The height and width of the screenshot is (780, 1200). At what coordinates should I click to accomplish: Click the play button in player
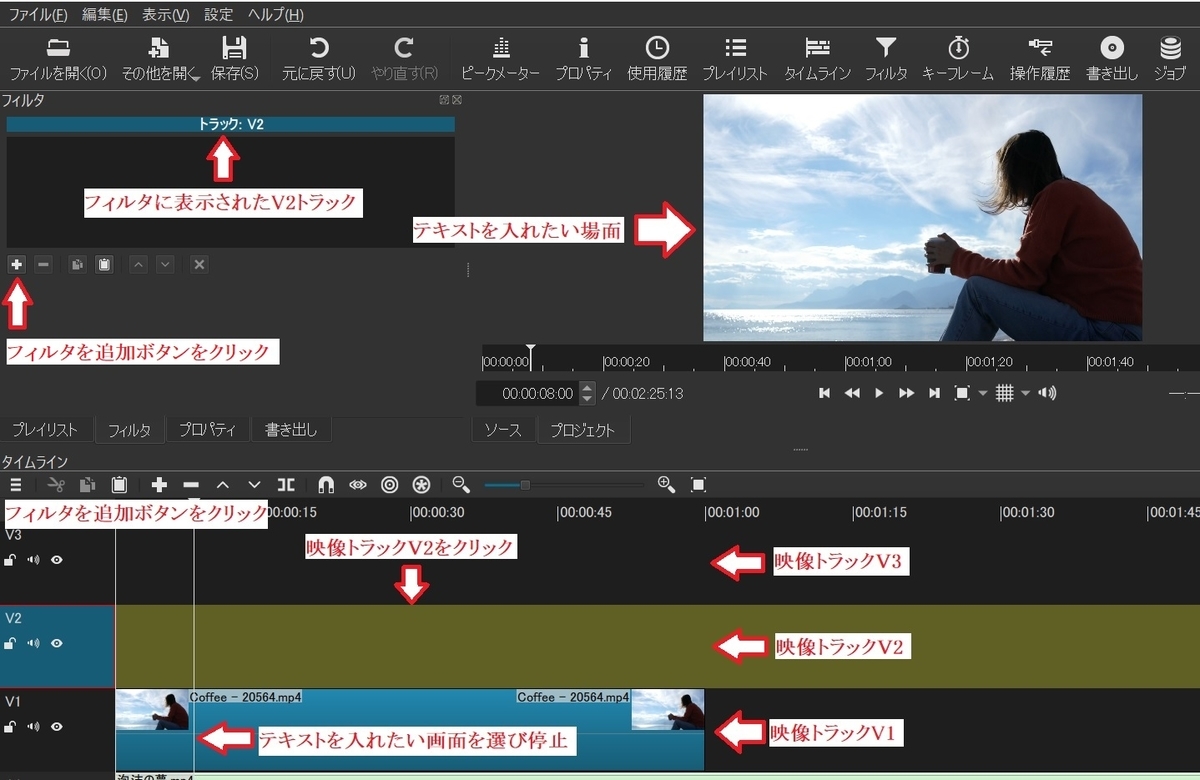click(879, 393)
